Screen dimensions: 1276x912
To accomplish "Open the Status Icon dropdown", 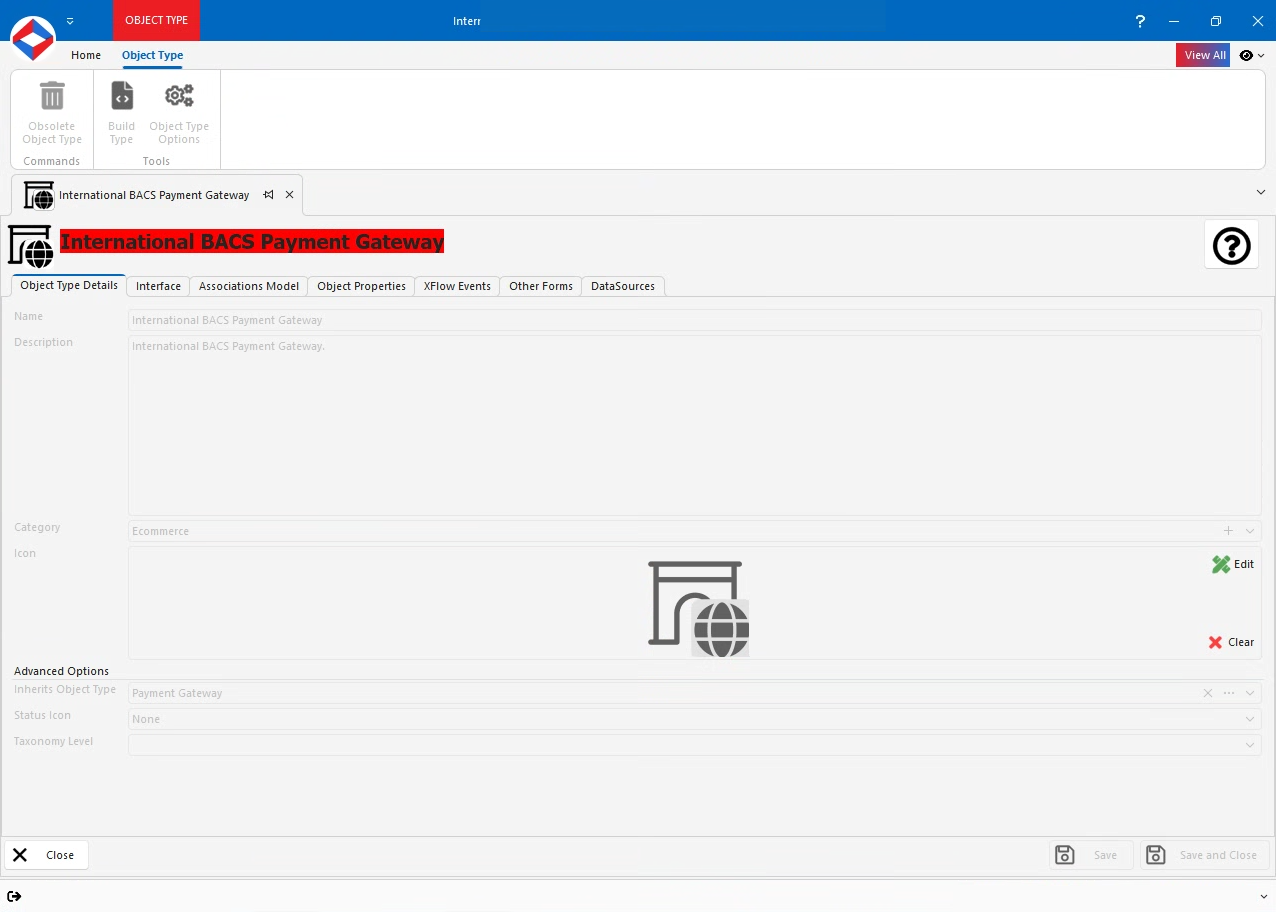I will (1249, 719).
